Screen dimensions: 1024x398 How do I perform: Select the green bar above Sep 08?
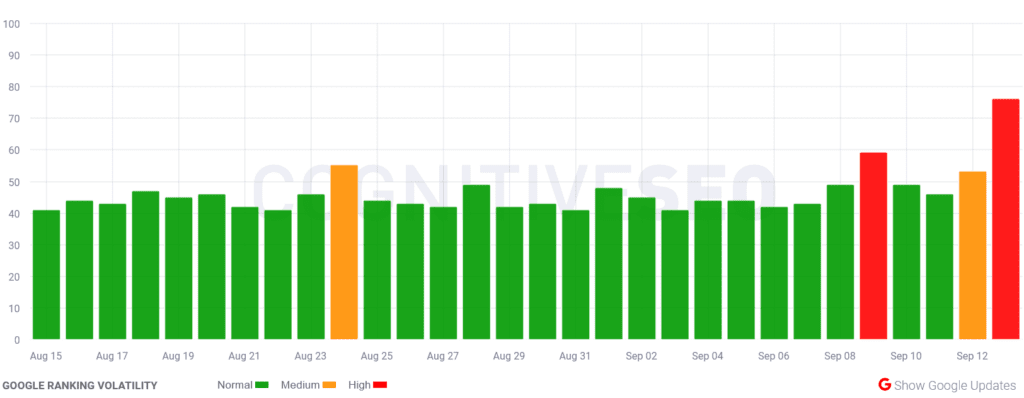(x=840, y=262)
